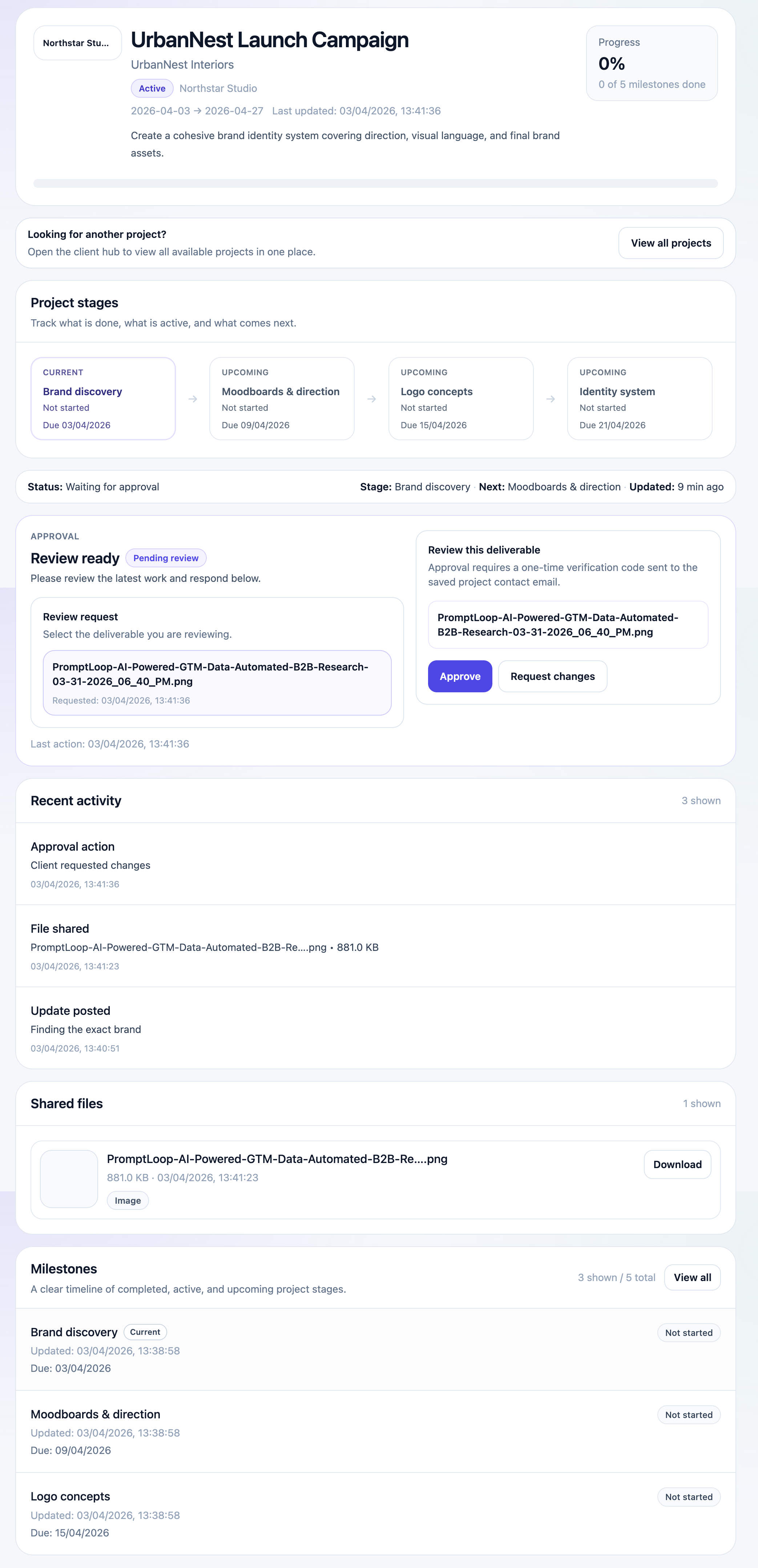This screenshot has height=1568, width=758.
Task: Click the Active status badge
Action: tap(152, 88)
